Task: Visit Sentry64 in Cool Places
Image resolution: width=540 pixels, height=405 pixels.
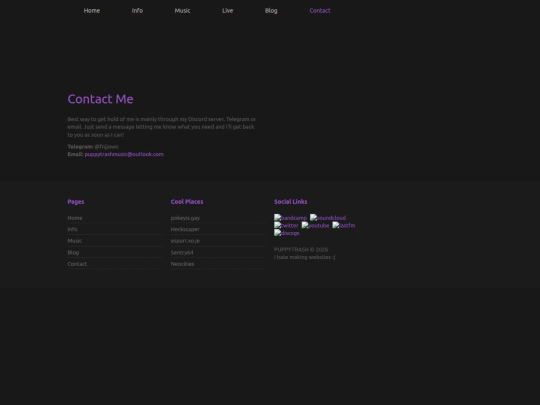Action: pyautogui.click(x=182, y=252)
